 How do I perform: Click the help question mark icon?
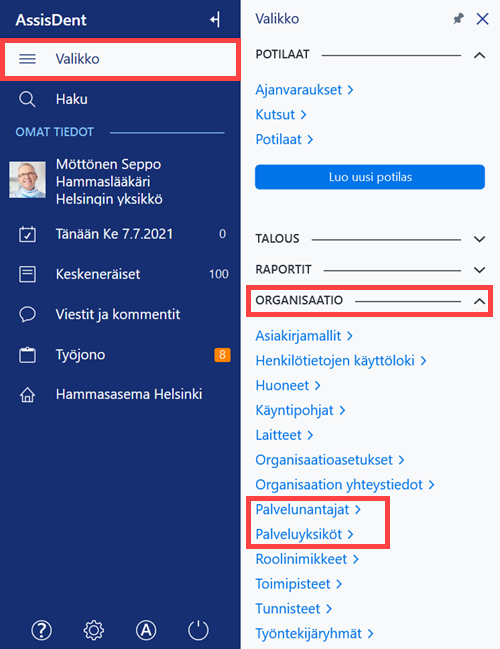click(x=41, y=630)
